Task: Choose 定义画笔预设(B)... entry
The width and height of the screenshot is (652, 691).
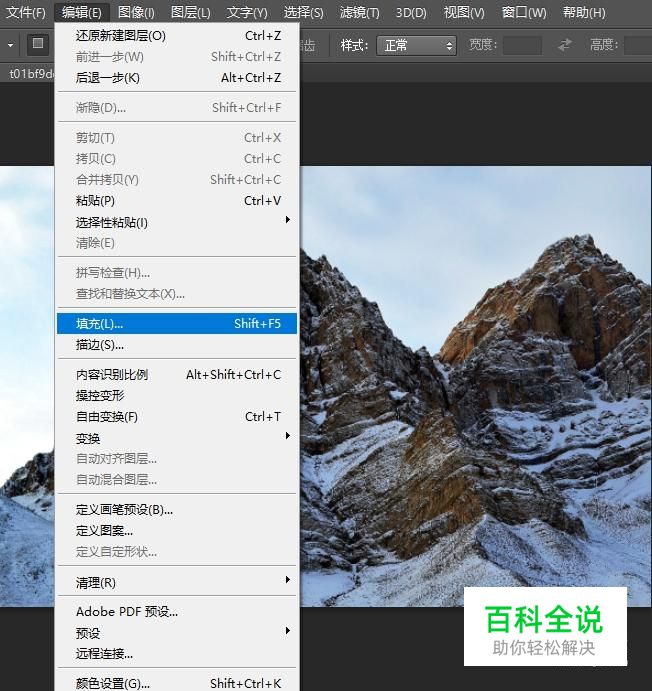Action: [177, 510]
